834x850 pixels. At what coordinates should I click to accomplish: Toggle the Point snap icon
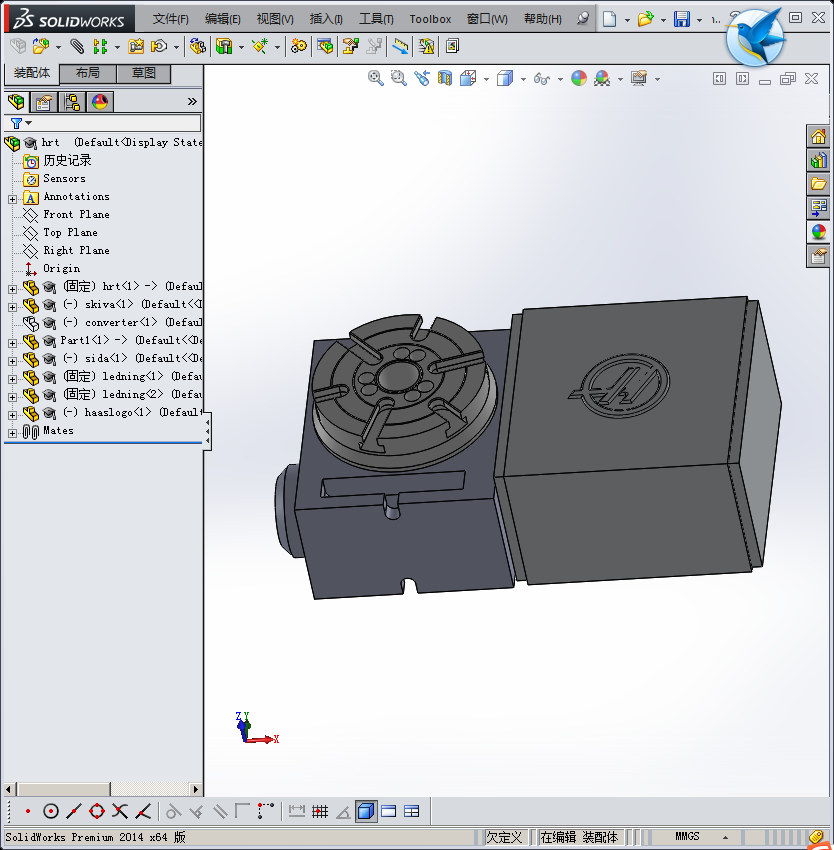pos(28,812)
